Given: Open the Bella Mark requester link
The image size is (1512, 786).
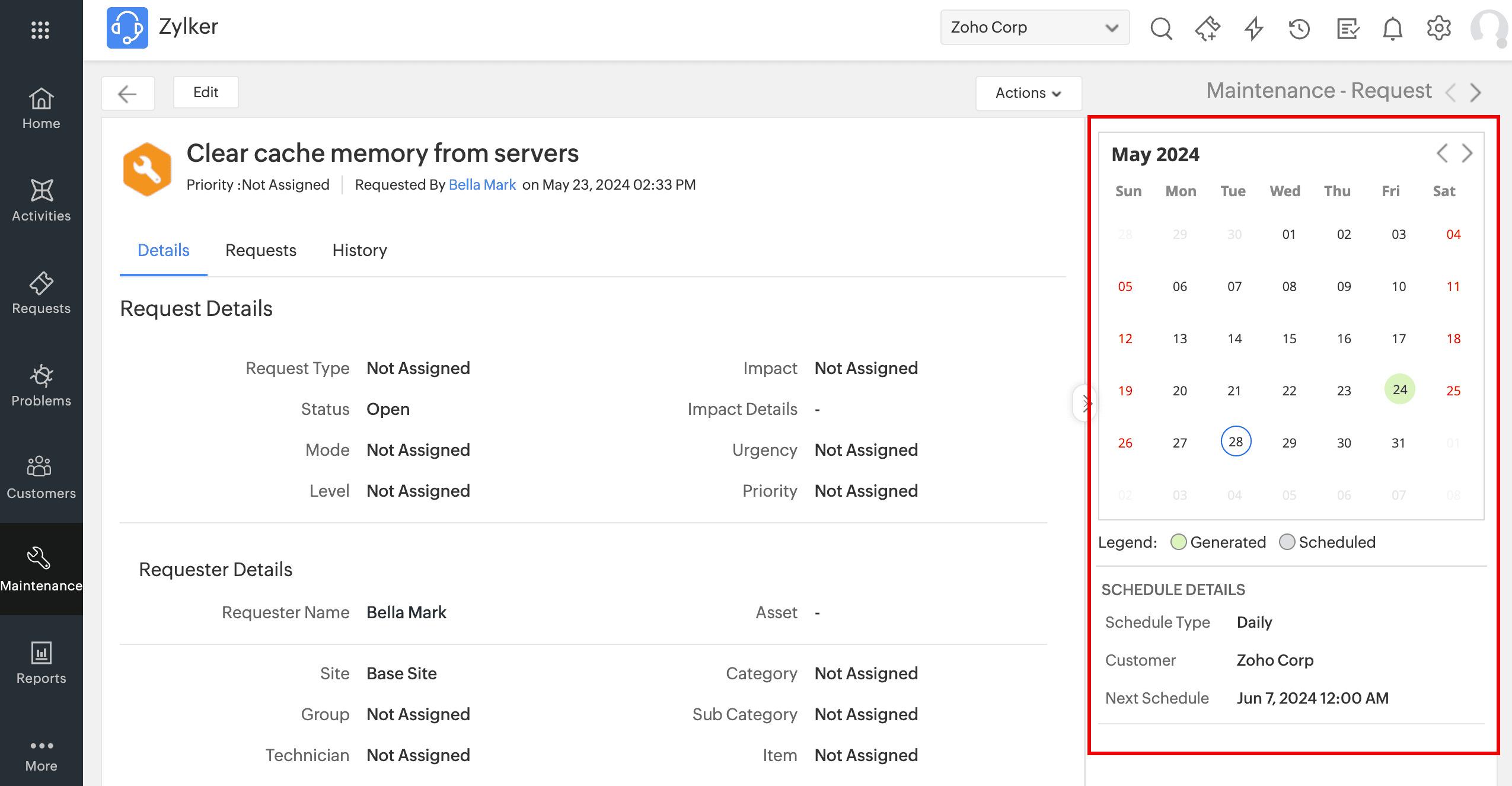Looking at the screenshot, I should tap(482, 185).
